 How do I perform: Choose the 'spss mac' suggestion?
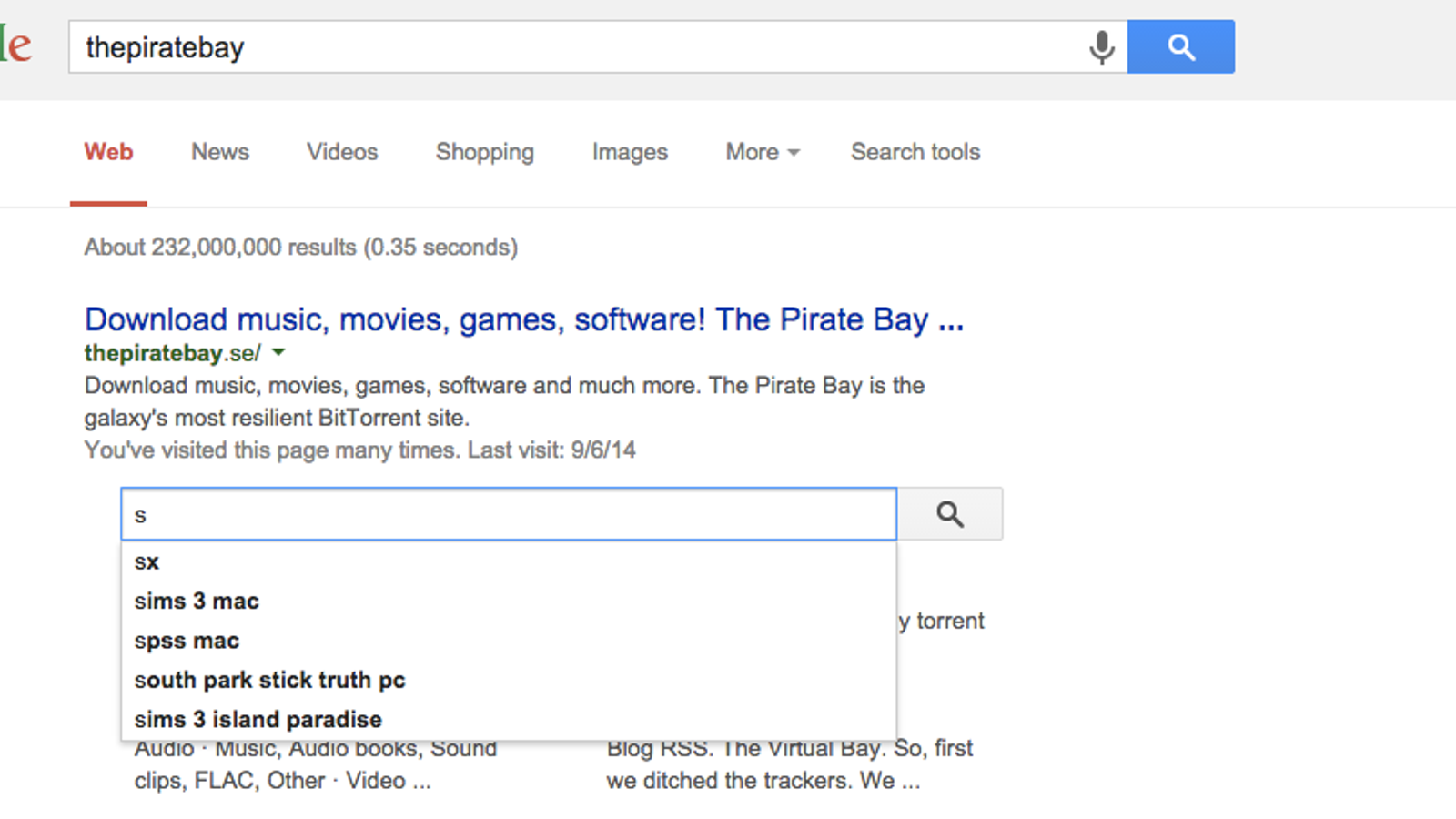click(509, 641)
